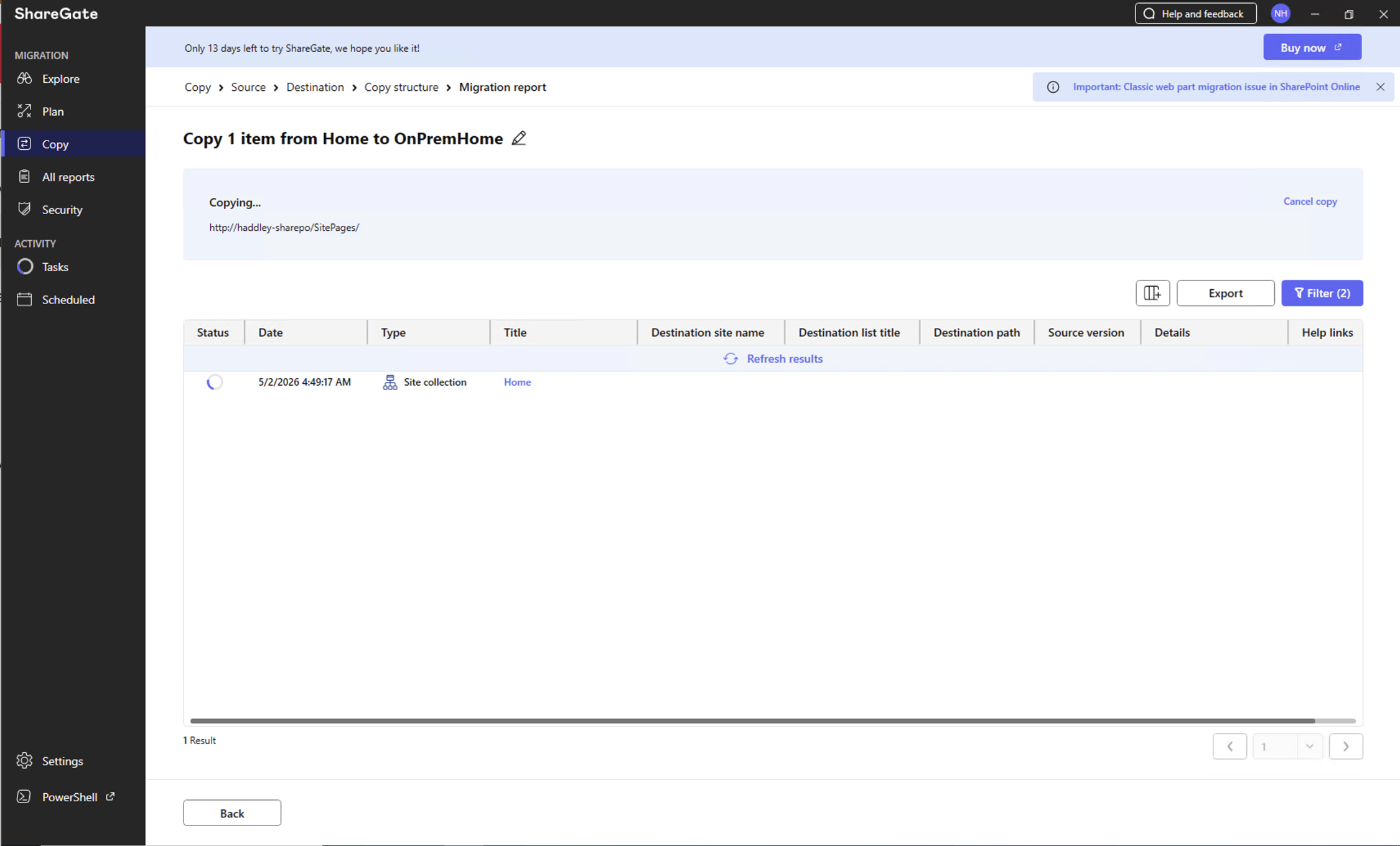Image resolution: width=1400 pixels, height=846 pixels.
Task: Sort by the Date column header
Action: click(306, 332)
